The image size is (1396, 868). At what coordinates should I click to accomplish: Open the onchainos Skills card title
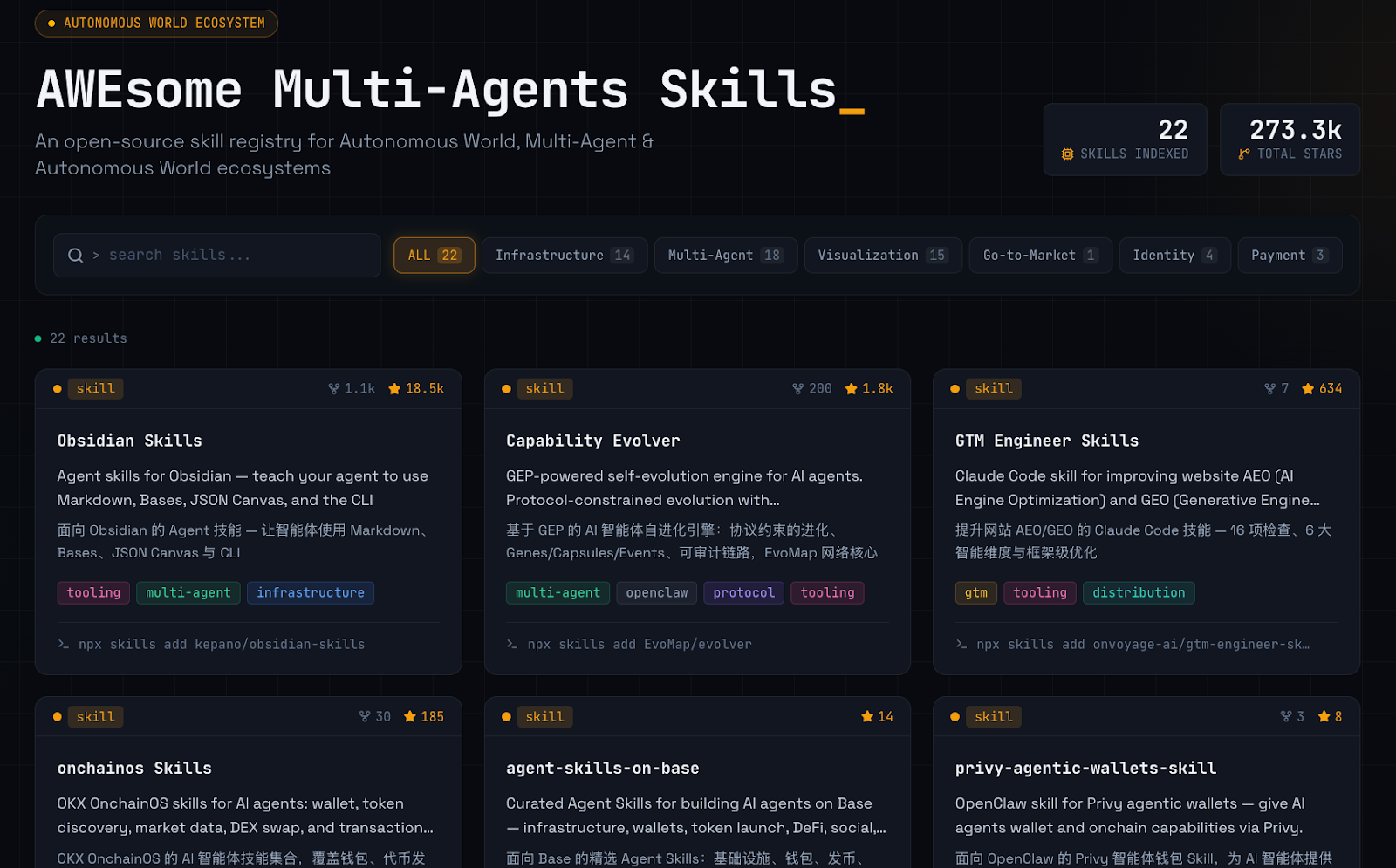[134, 769]
